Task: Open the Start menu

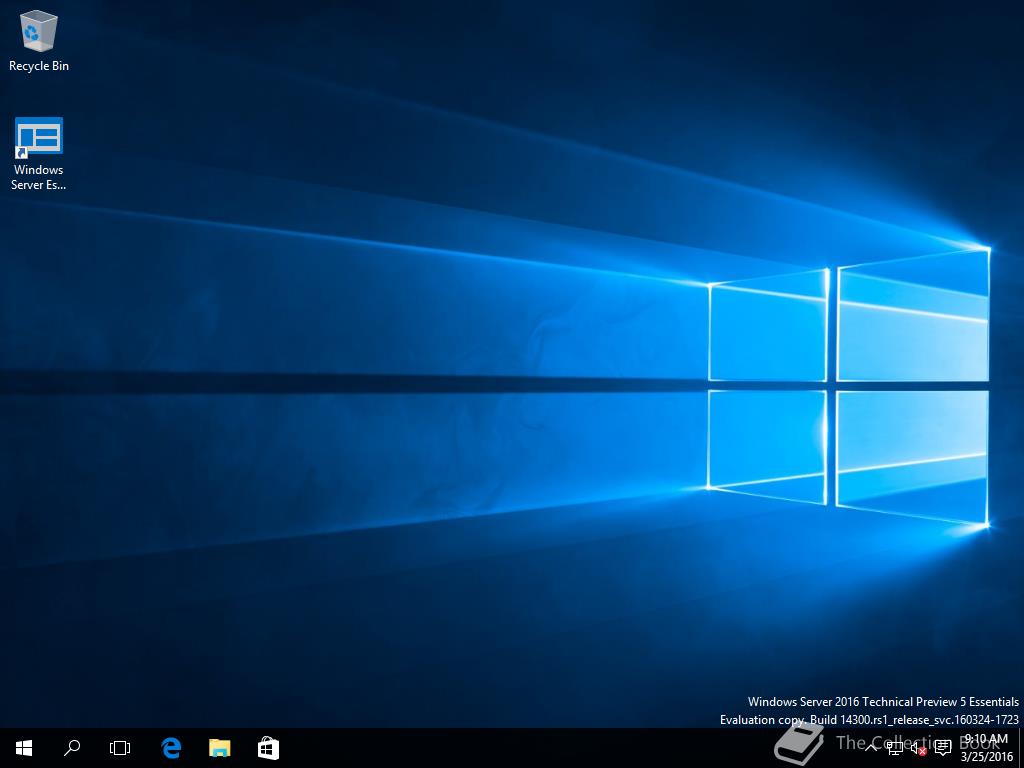Action: [x=24, y=748]
